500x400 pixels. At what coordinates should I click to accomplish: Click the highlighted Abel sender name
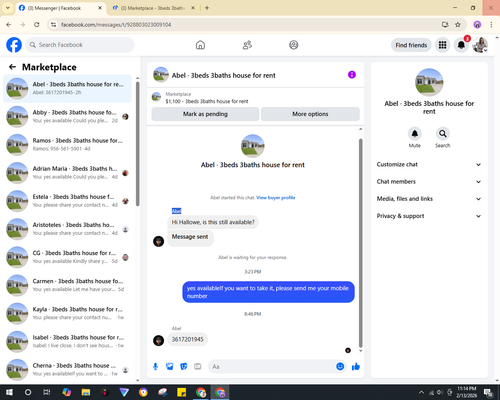click(x=176, y=211)
